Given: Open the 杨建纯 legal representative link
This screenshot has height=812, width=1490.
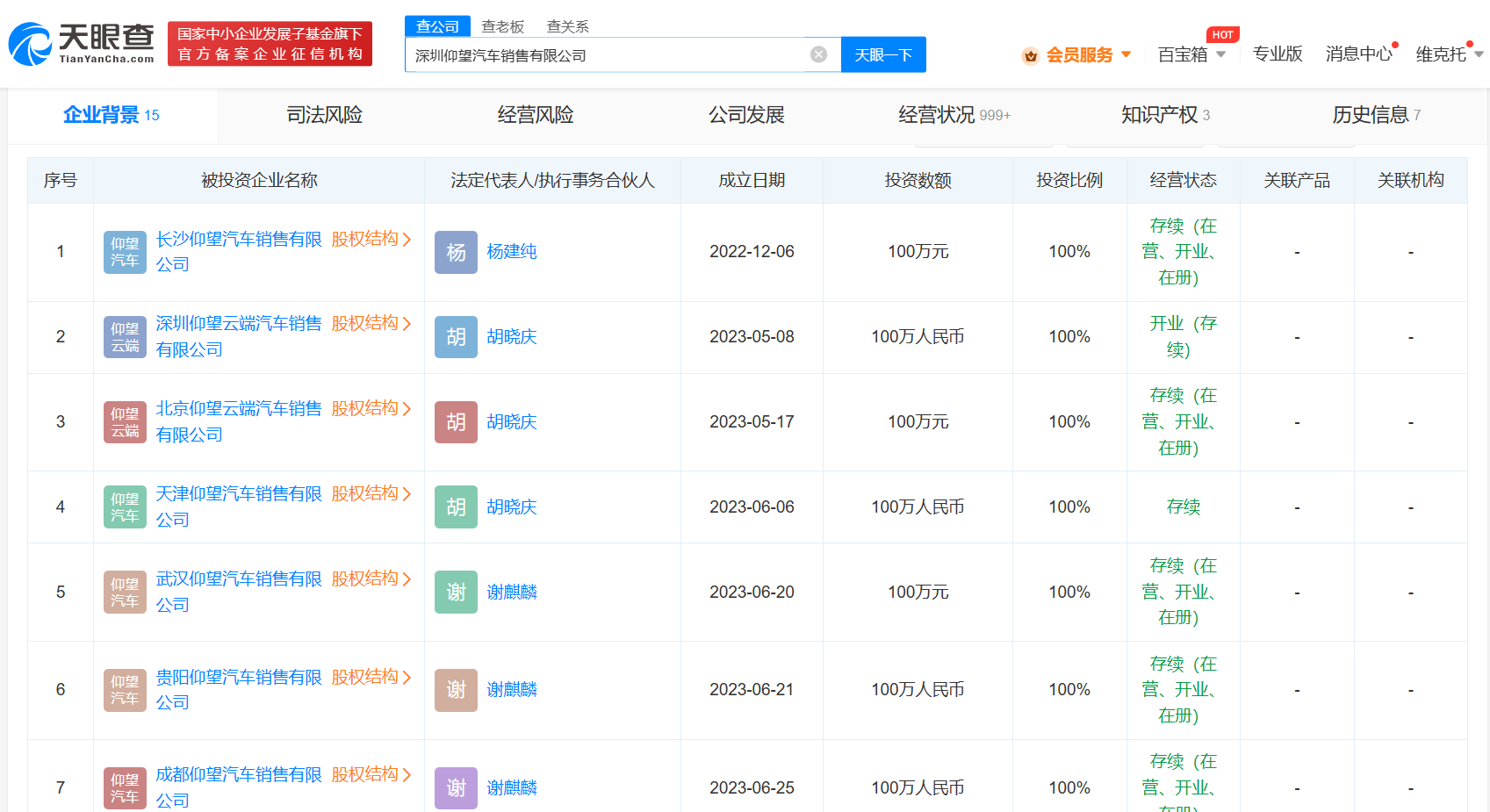Looking at the screenshot, I should point(512,252).
